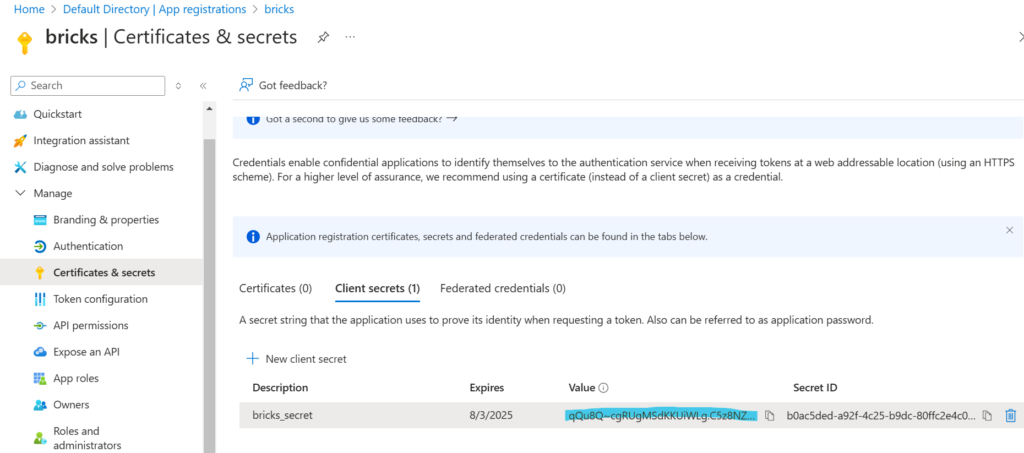1024x453 pixels.
Task: Expand the right pane chevron
Action: (x=1019, y=37)
